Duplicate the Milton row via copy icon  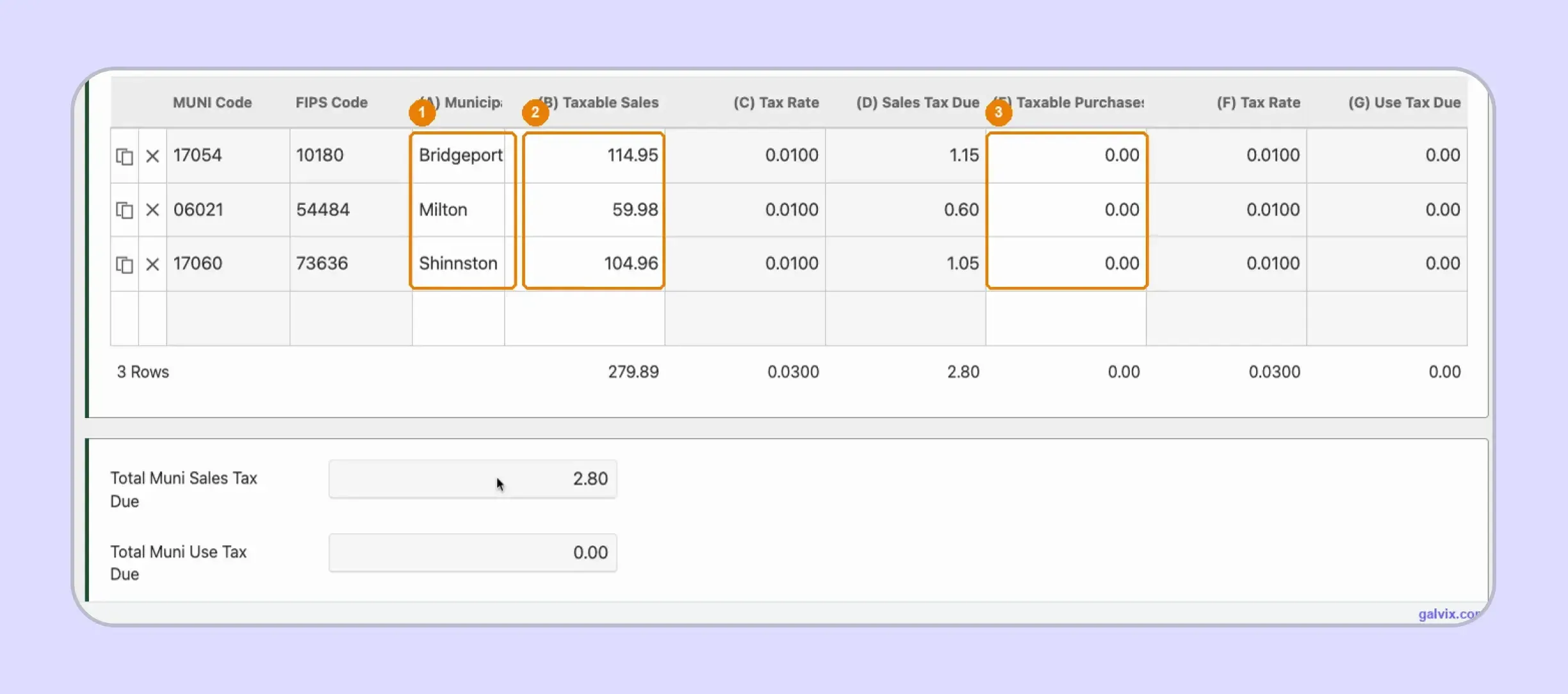pyautogui.click(x=124, y=210)
